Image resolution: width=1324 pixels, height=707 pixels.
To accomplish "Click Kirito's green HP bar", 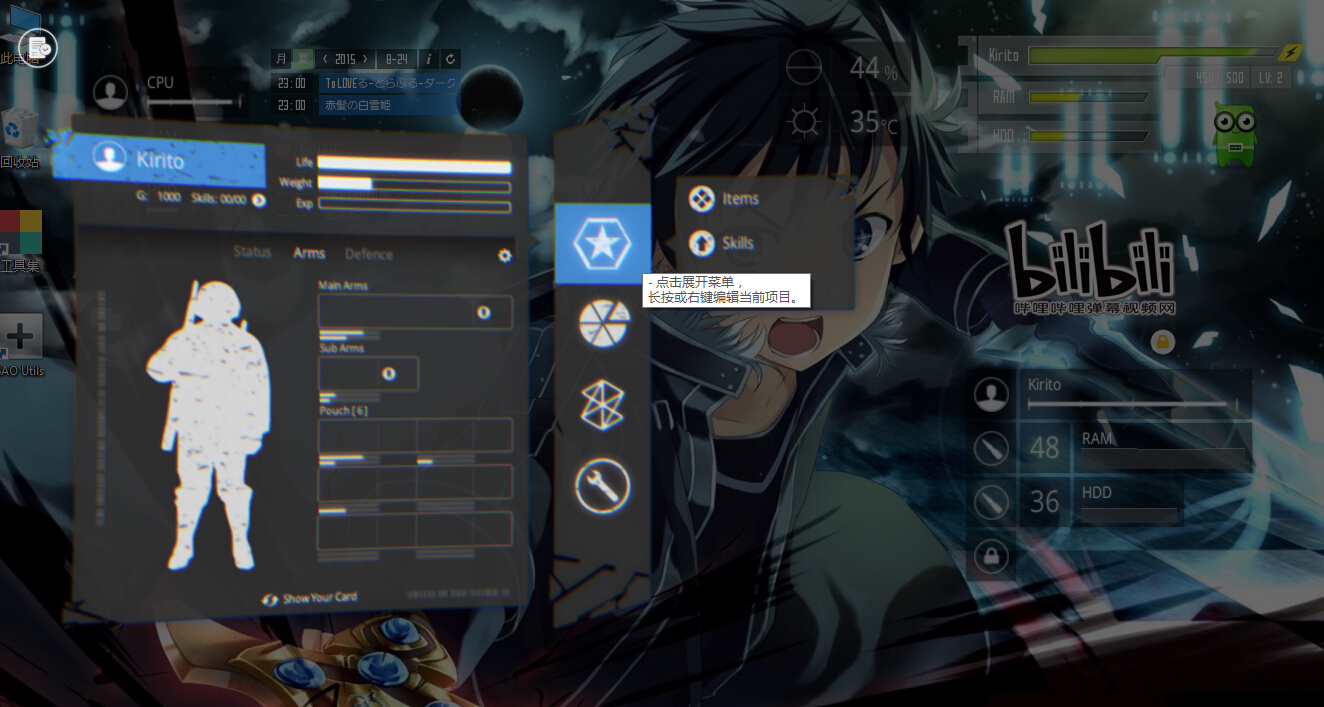I will (1154, 55).
